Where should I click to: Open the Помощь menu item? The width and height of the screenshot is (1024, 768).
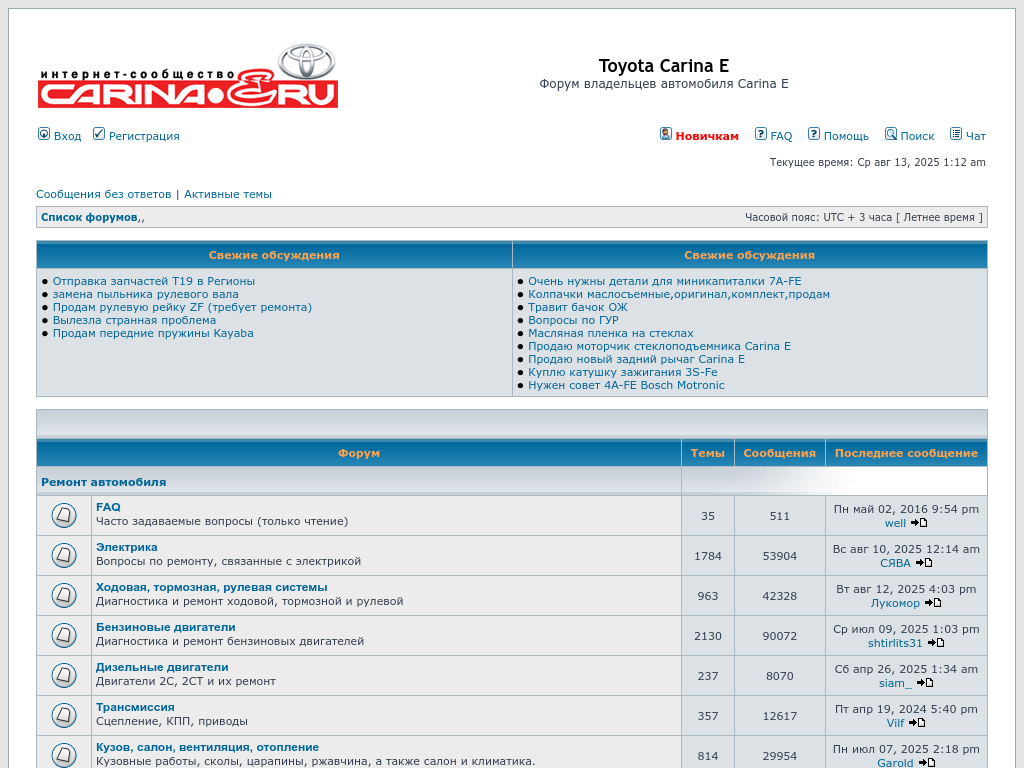[846, 136]
